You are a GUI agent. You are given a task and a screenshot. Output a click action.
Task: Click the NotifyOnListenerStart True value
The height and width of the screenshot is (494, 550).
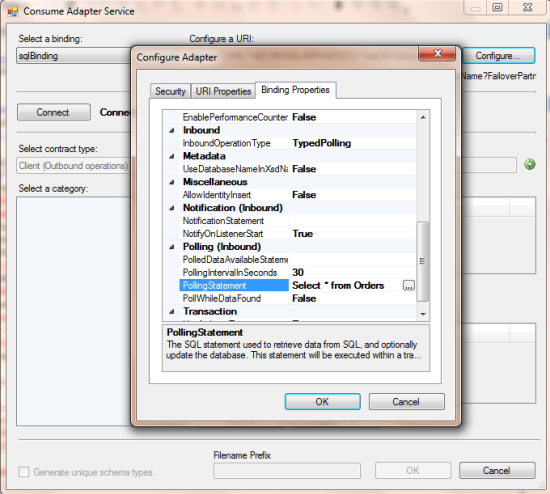303,234
